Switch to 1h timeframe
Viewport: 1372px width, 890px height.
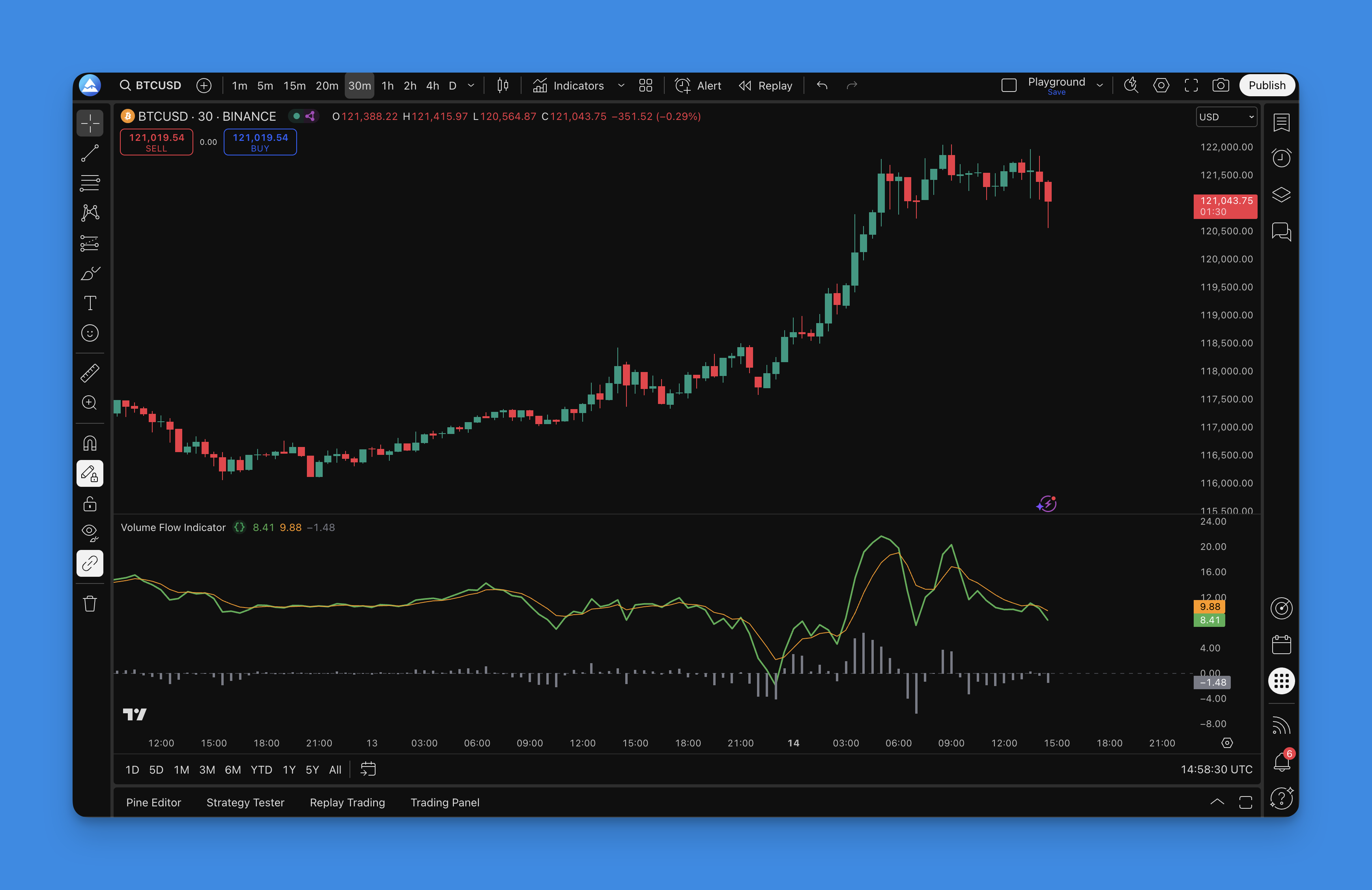tap(387, 85)
